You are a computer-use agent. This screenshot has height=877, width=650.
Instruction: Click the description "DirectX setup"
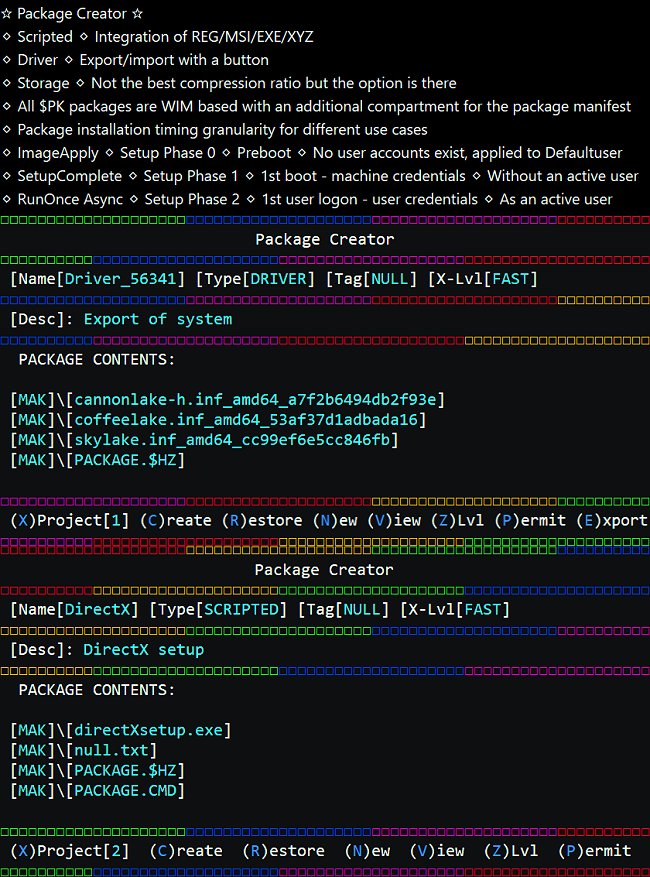[x=143, y=649]
